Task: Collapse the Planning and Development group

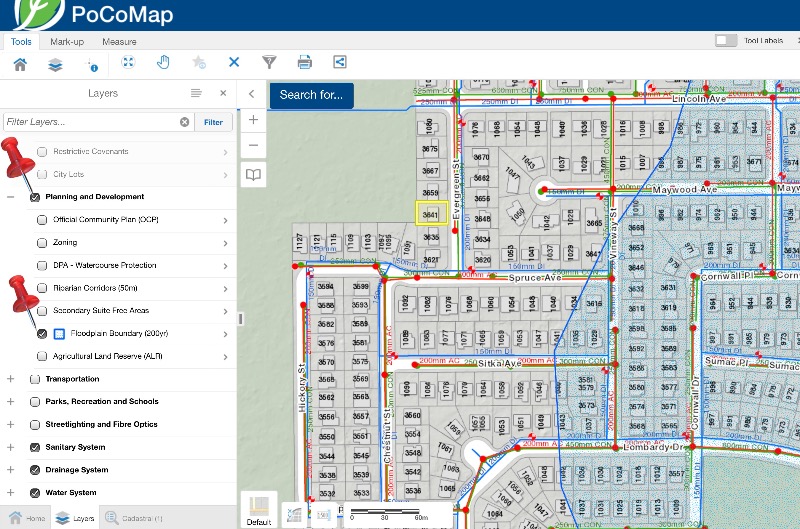Action: (11, 197)
